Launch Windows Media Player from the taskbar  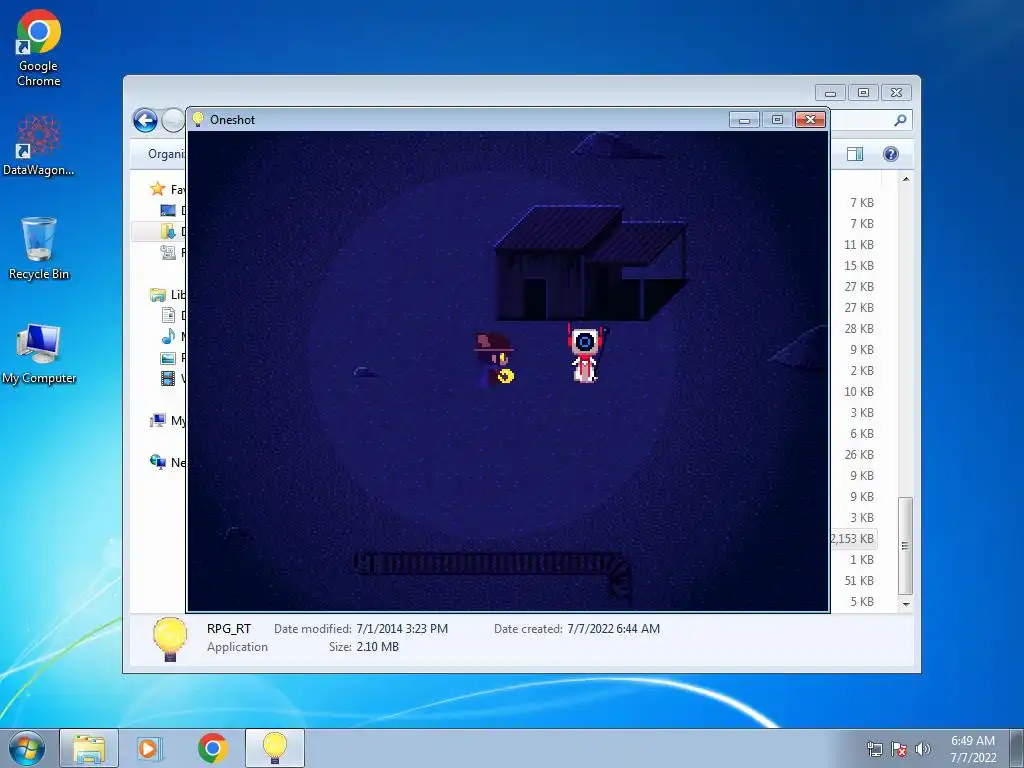point(150,748)
